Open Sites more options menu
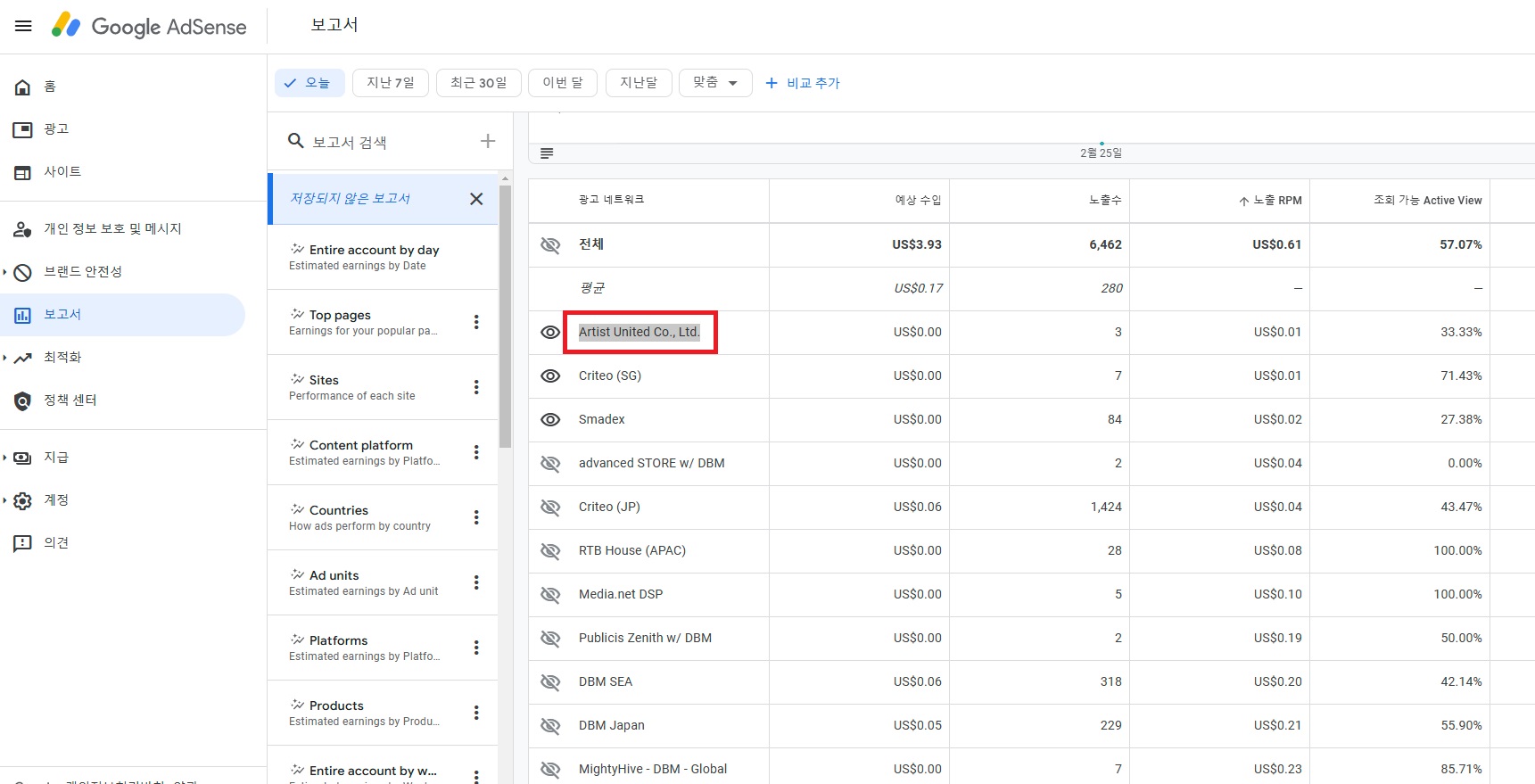This screenshot has width=1535, height=784. click(476, 387)
